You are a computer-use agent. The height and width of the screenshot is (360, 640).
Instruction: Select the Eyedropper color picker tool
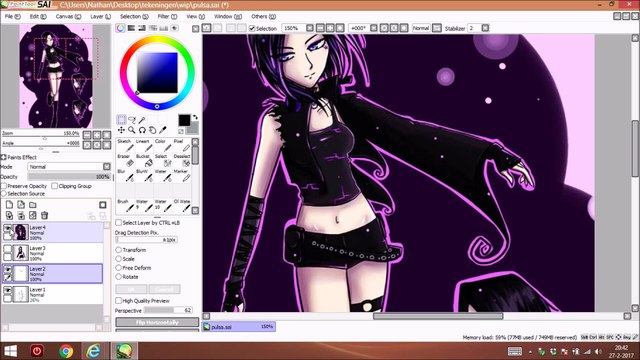pyautogui.click(x=162, y=130)
